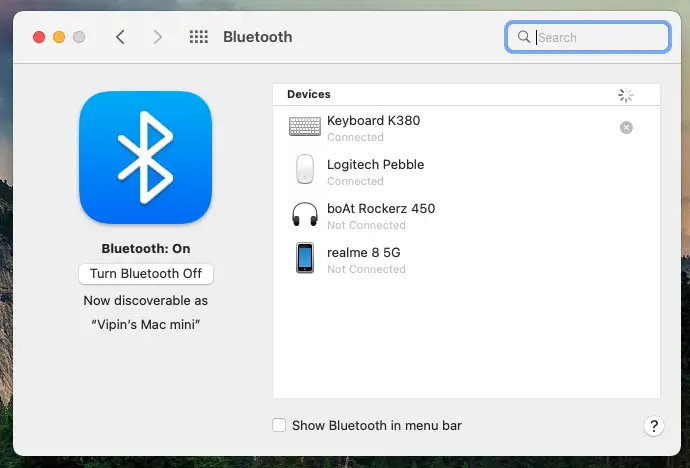Select Logitech Pebble device name

point(376,165)
